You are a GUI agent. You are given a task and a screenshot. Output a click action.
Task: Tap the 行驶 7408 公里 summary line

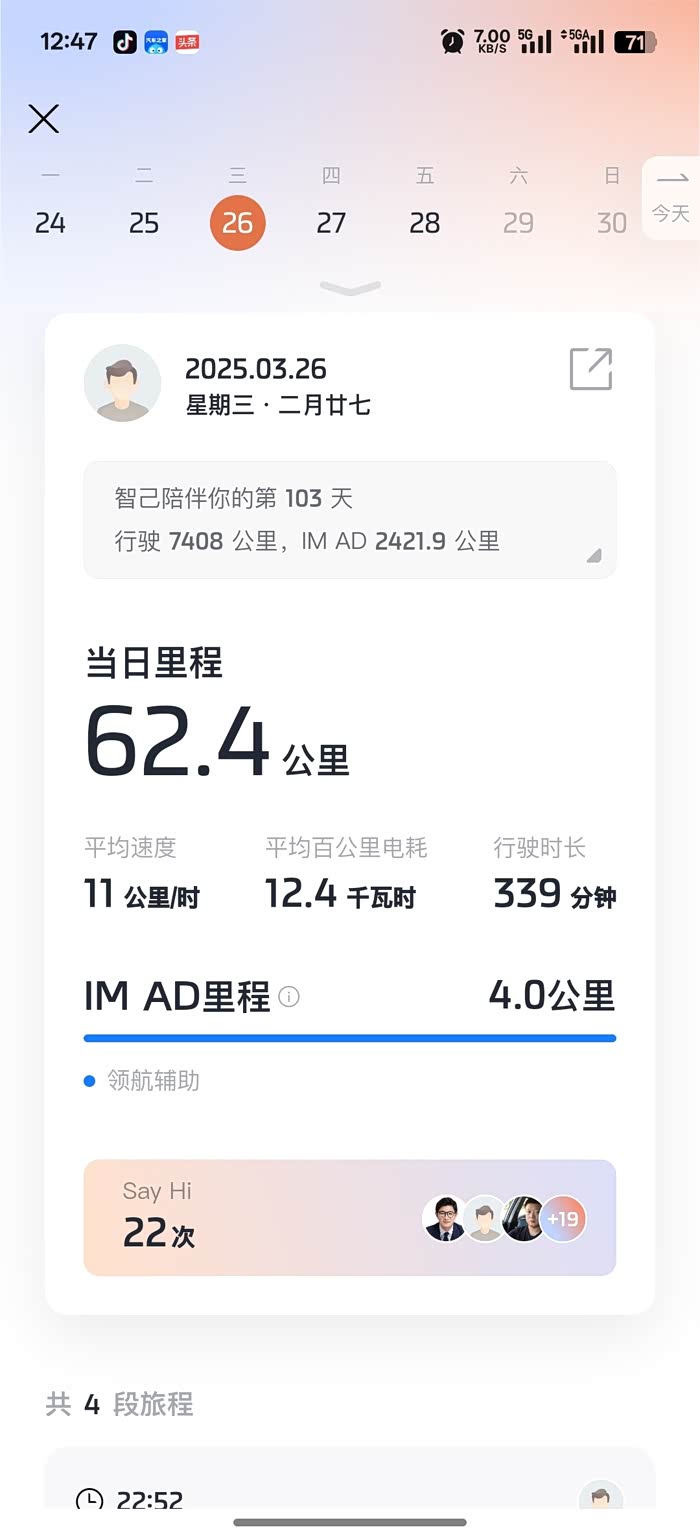(307, 541)
